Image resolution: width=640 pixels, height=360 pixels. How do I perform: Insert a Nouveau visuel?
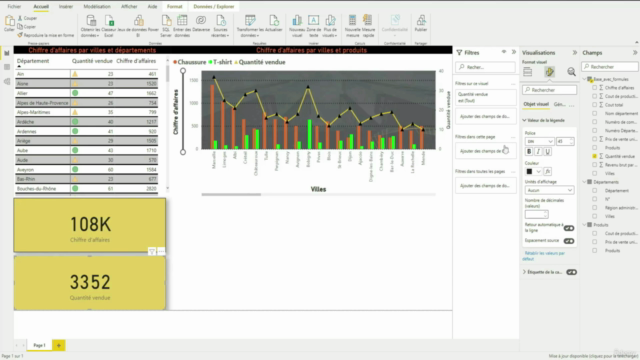[x=297, y=20]
